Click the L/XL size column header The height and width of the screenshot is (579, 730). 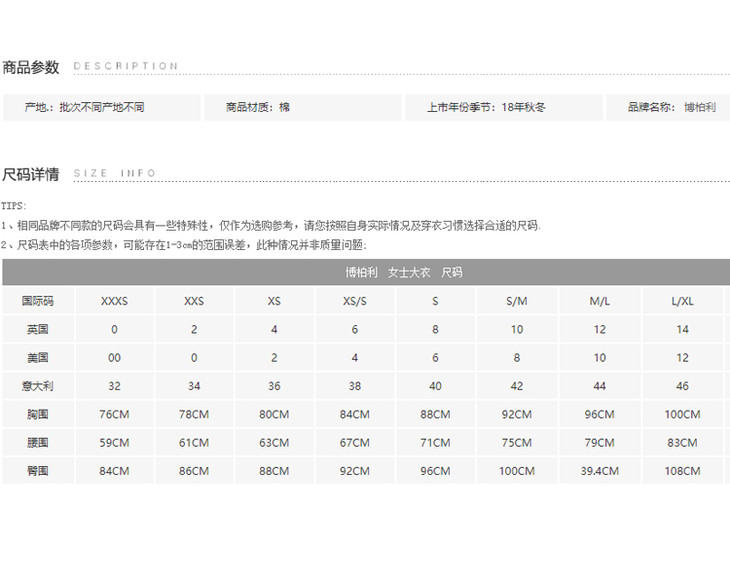(x=682, y=301)
